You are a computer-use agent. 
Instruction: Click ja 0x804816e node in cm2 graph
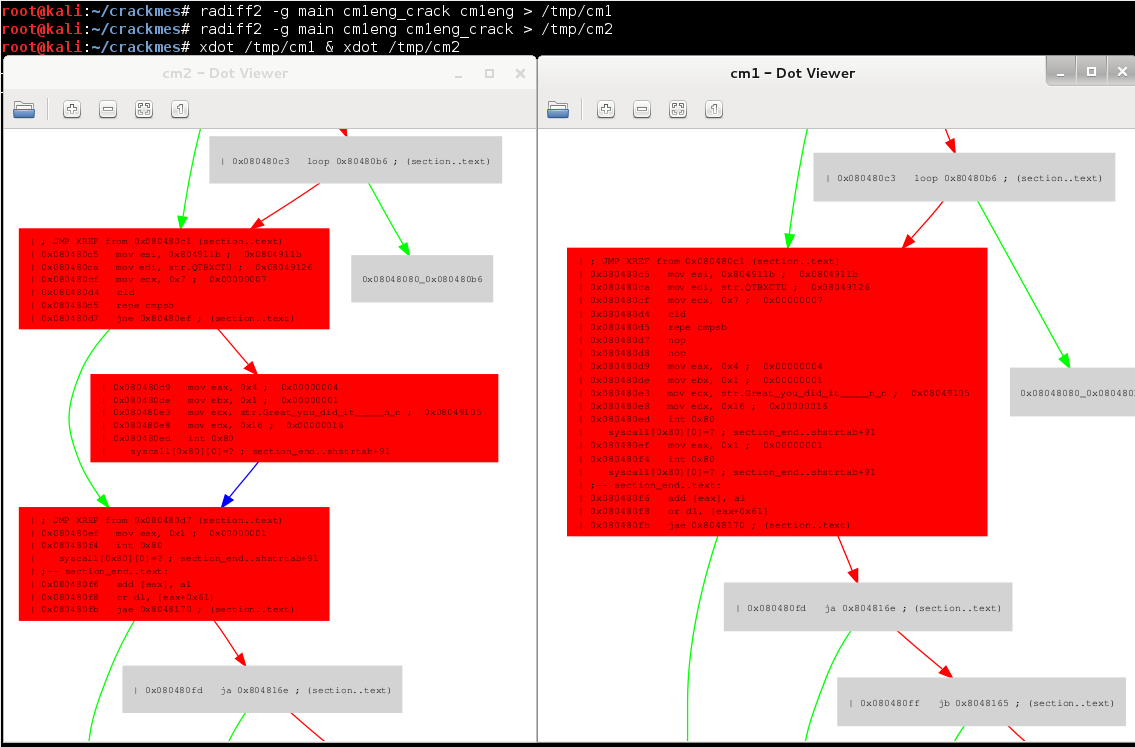(x=262, y=689)
